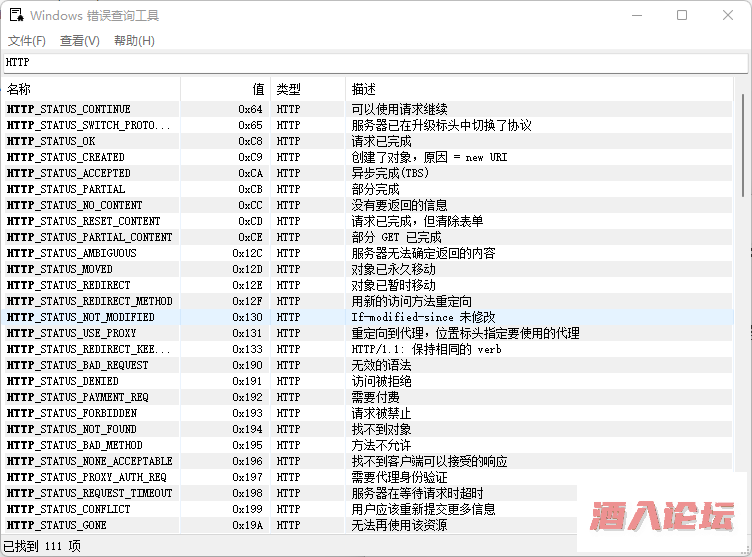The image size is (752, 557).
Task: Open the 查看(V) menu
Action: tap(80, 41)
